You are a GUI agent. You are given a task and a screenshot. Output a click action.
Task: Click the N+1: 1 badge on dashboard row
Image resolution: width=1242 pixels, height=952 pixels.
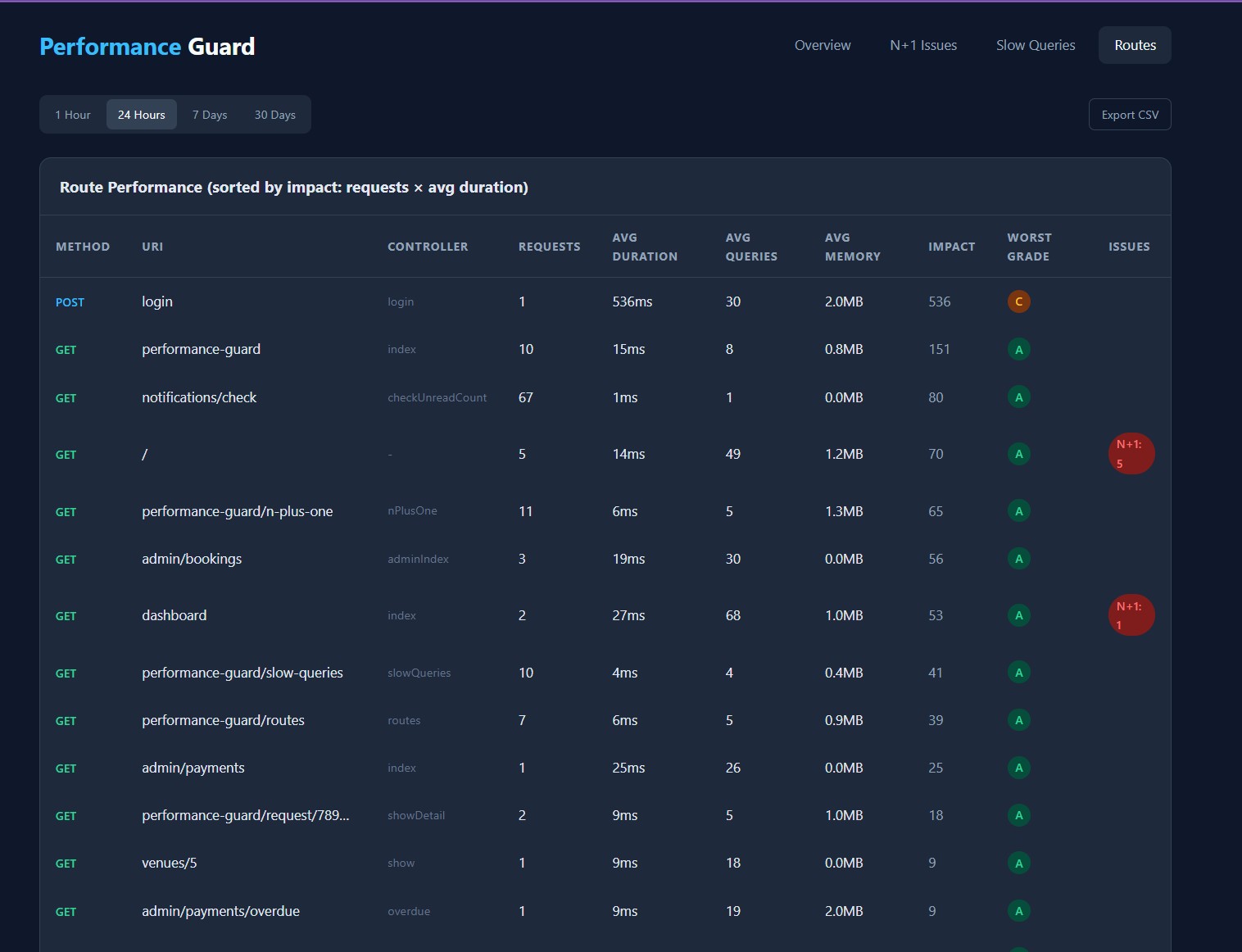tap(1131, 615)
